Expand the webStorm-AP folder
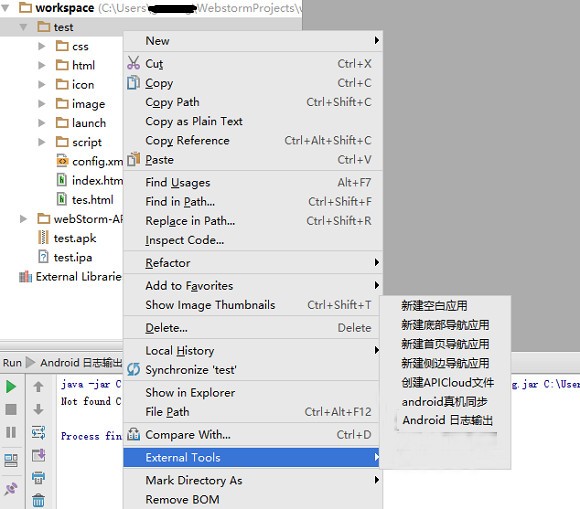Screen dimensions: 580x509 (x=23, y=219)
